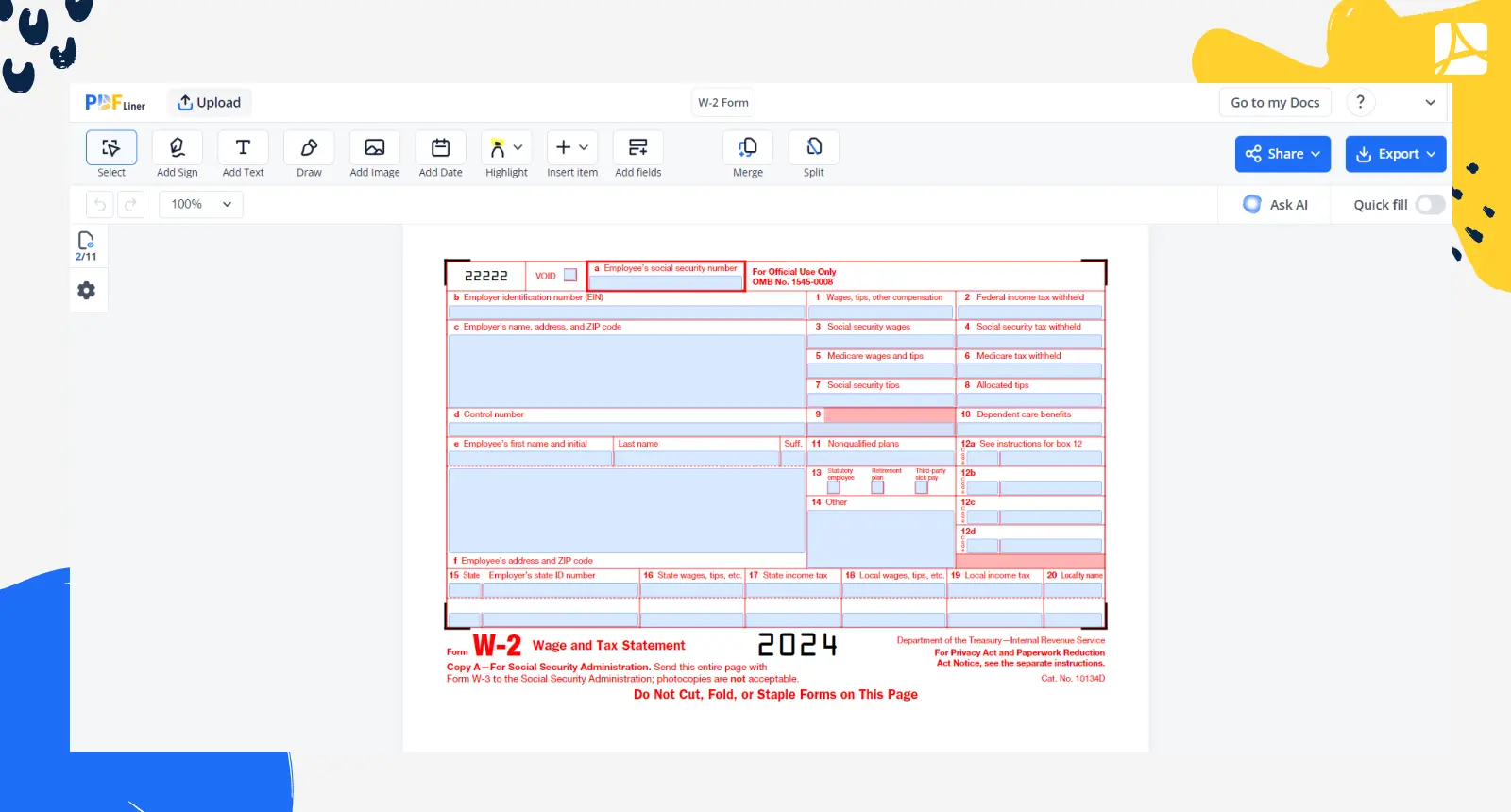Open the Share menu
This screenshot has width=1511, height=812.
tap(1282, 154)
